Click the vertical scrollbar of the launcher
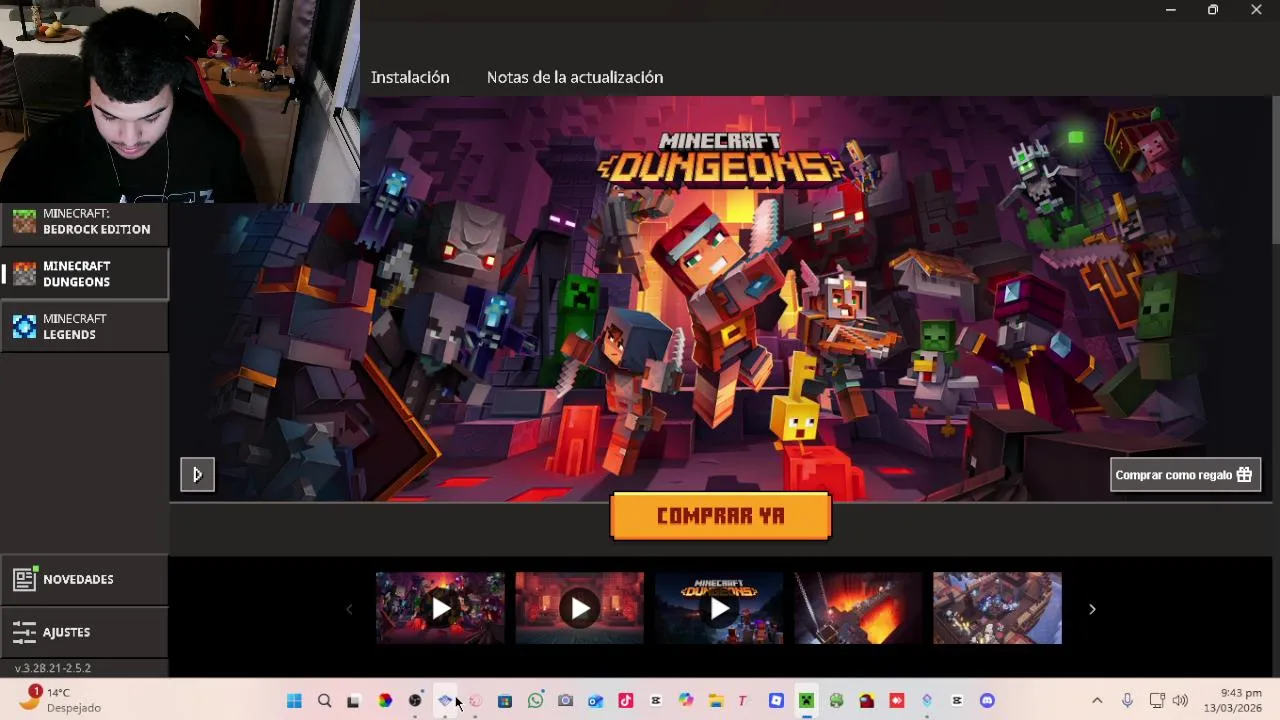The height and width of the screenshot is (720, 1280). tap(1275, 170)
